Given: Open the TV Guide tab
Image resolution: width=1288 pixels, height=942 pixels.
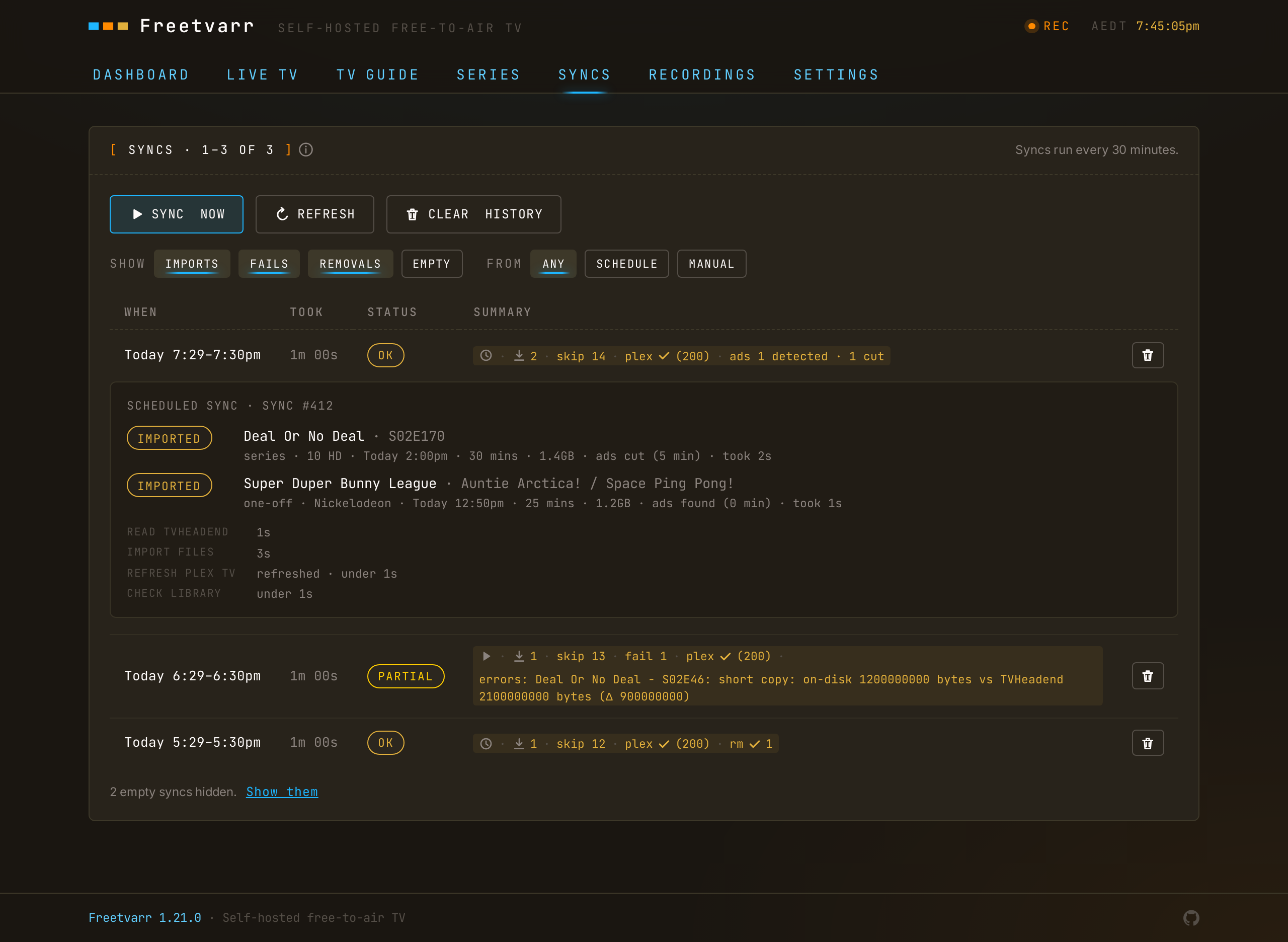Looking at the screenshot, I should coord(378,74).
